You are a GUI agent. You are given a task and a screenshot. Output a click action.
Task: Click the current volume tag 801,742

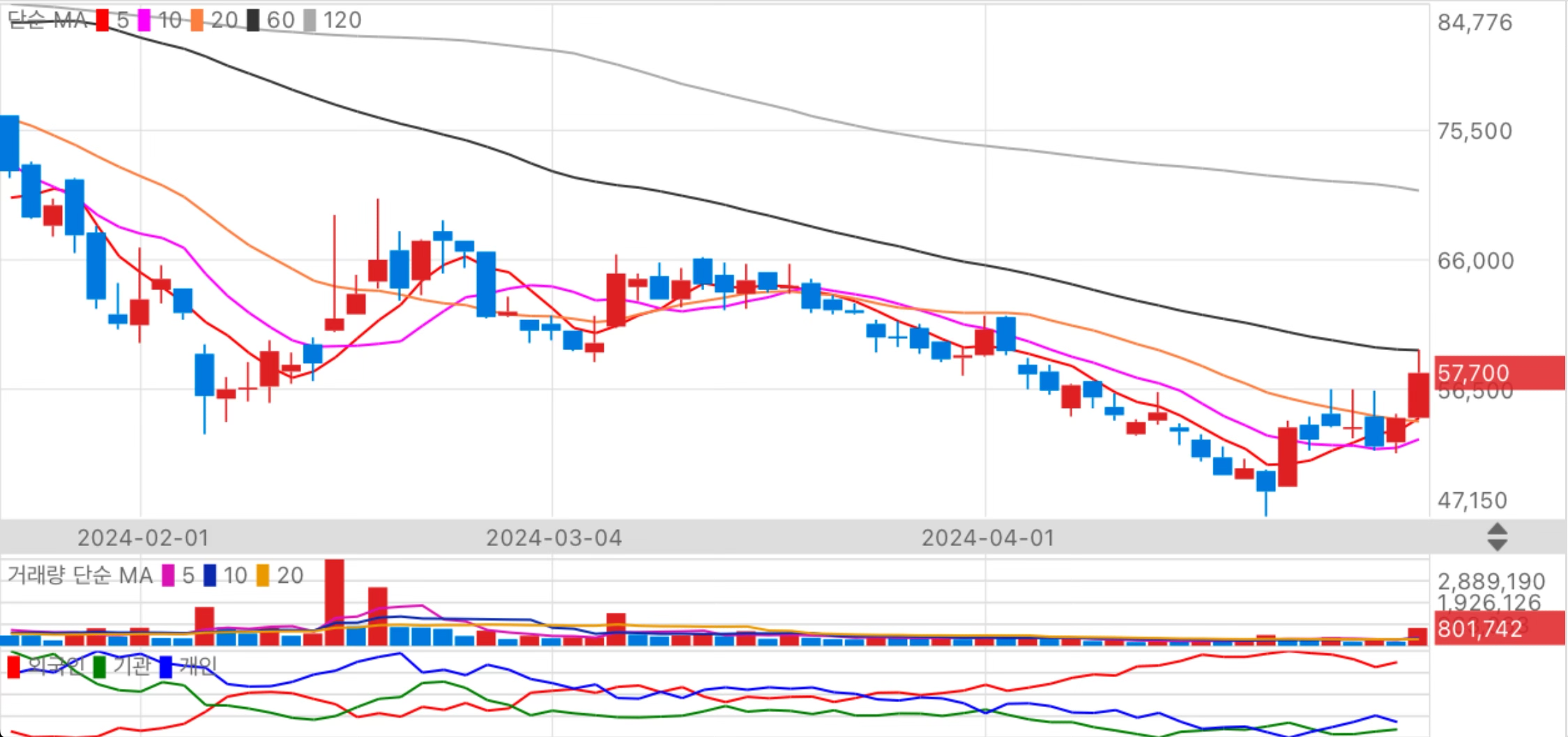1500,628
